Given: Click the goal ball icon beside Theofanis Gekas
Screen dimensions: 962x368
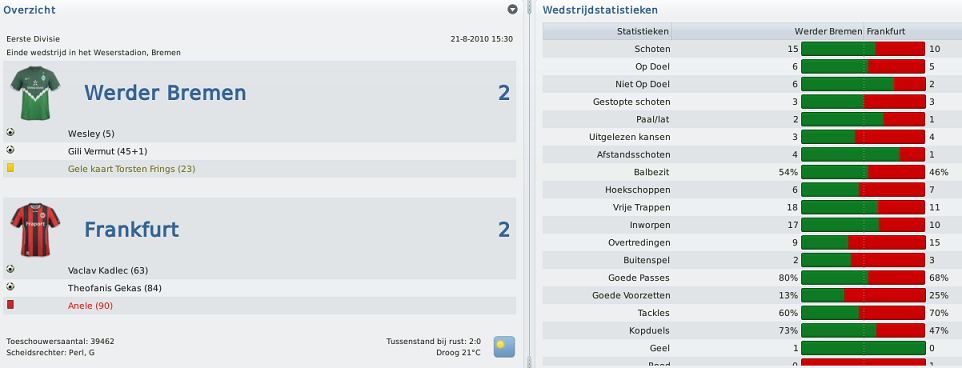Looking at the screenshot, I should [x=10, y=286].
